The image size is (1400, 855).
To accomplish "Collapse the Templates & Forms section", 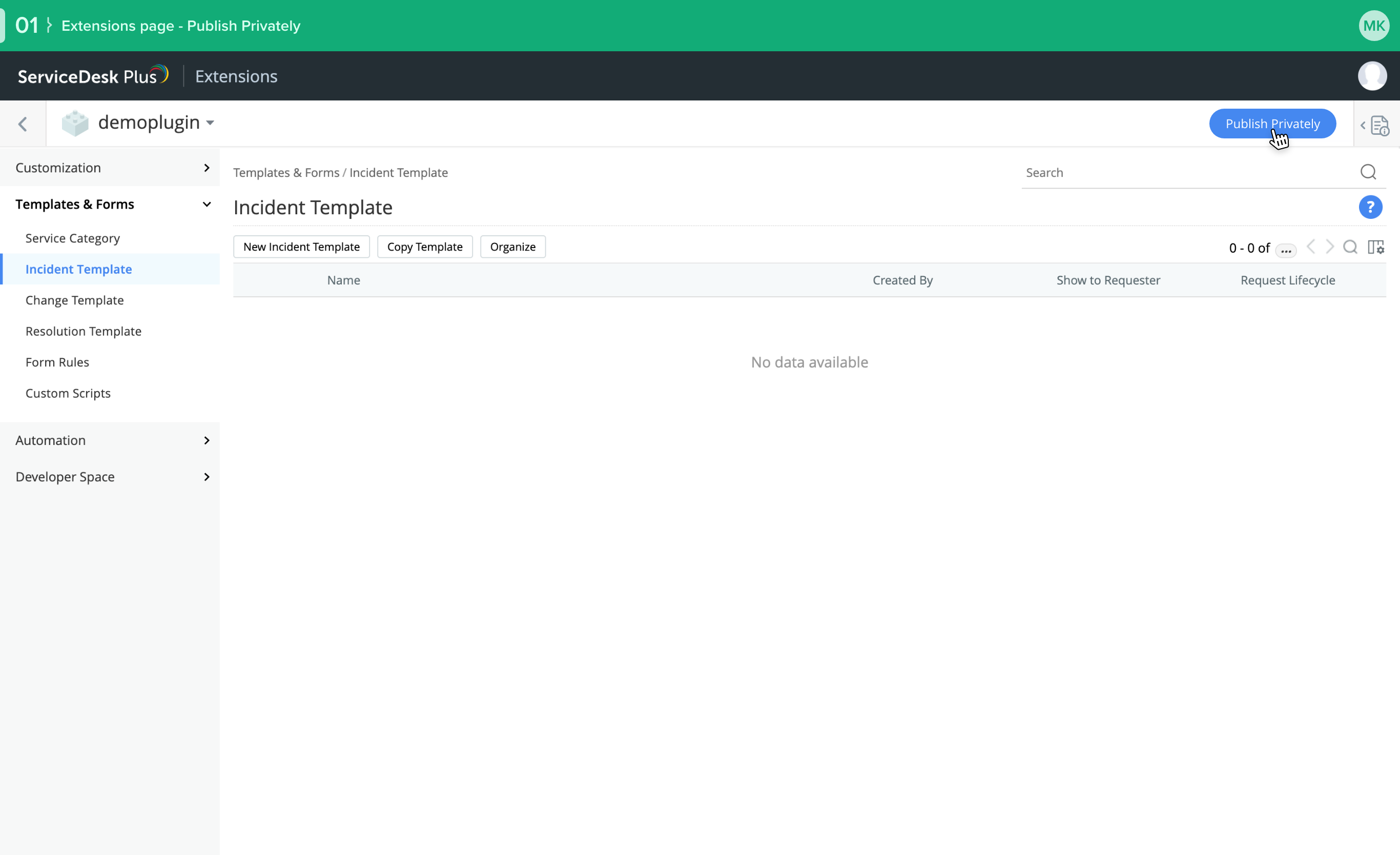I will (x=110, y=204).
